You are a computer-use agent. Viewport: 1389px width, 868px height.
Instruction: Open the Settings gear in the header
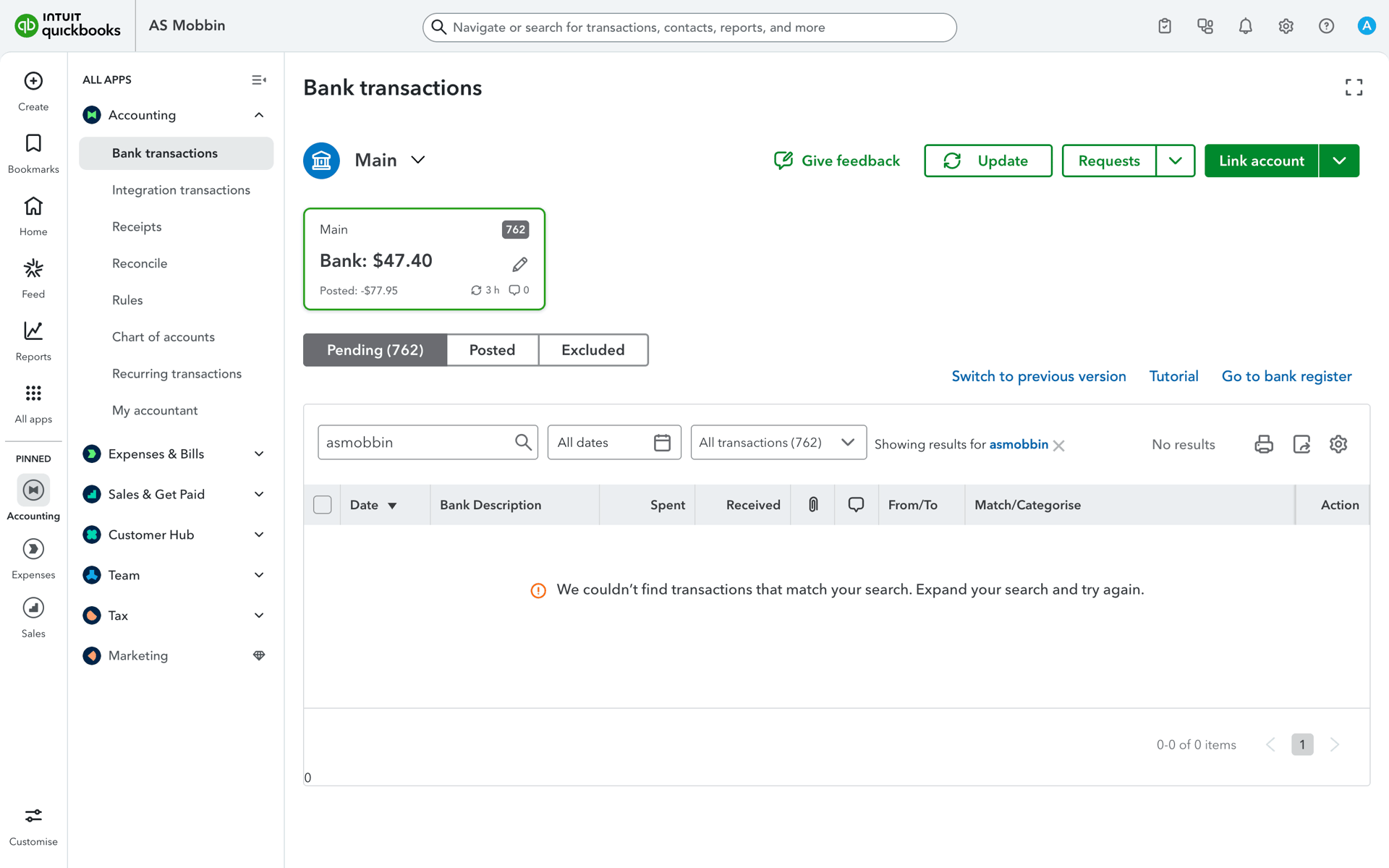point(1286,26)
